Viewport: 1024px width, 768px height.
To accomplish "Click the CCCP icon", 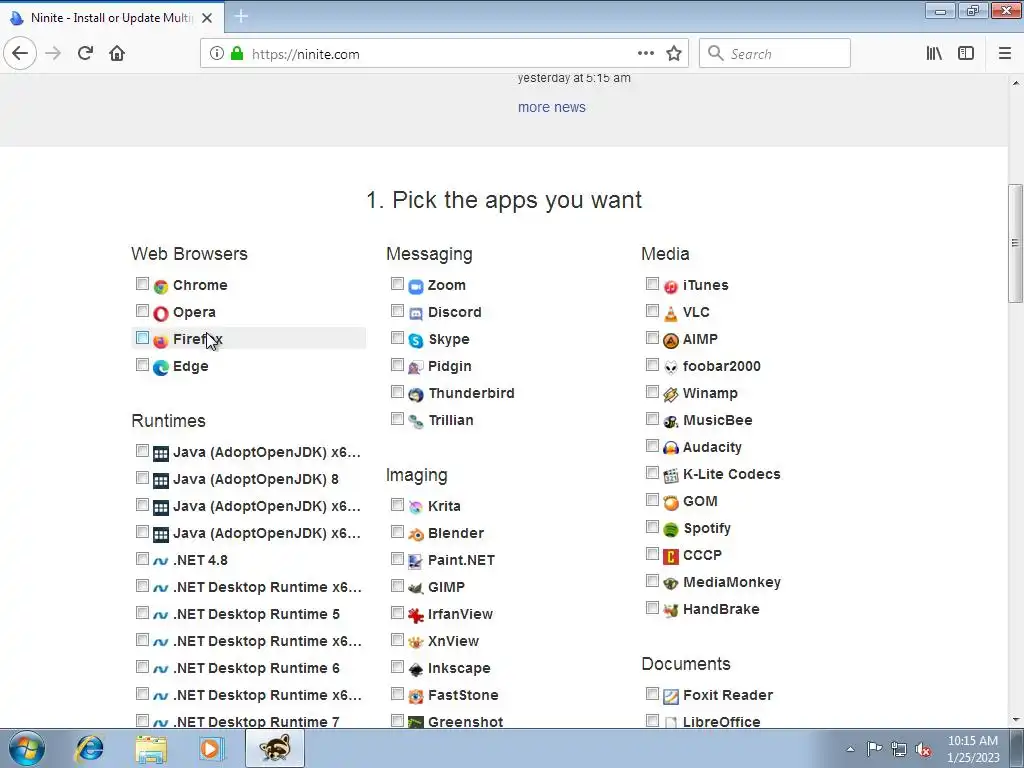I will (671, 556).
